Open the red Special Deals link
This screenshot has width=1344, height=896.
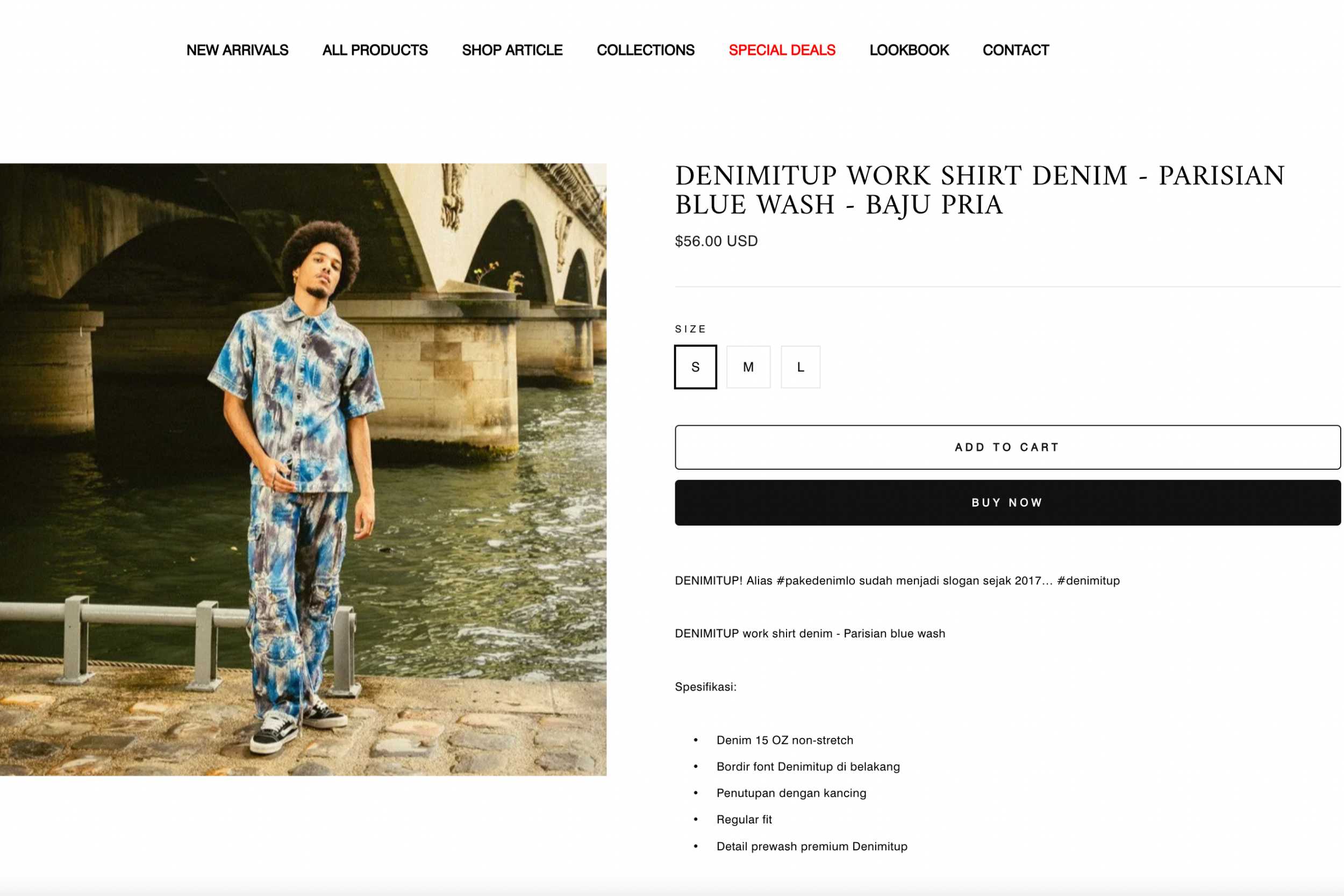(782, 51)
